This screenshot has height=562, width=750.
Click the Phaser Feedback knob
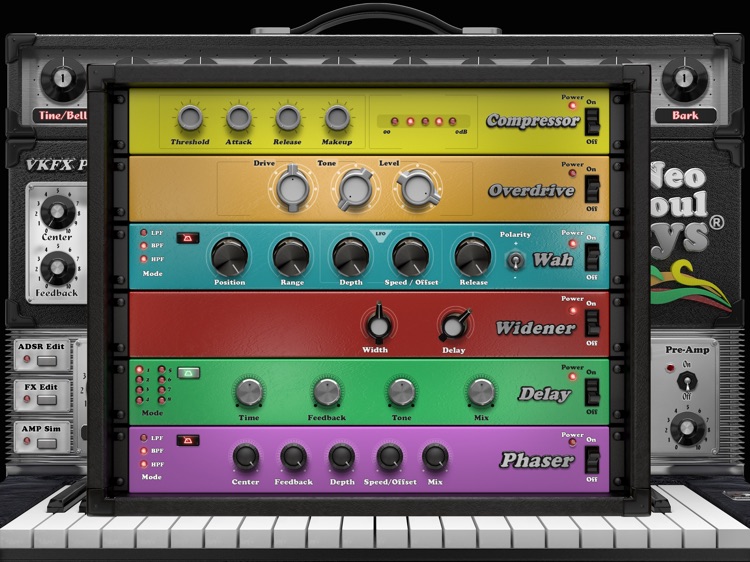coord(293,457)
